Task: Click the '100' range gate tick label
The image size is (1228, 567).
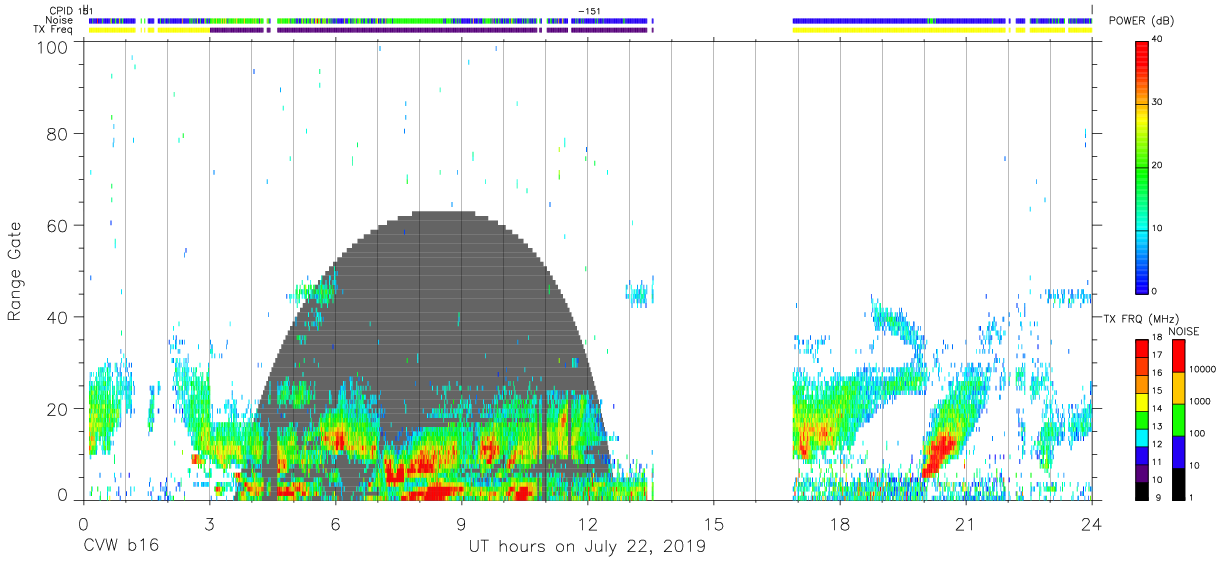Action: tap(50, 46)
